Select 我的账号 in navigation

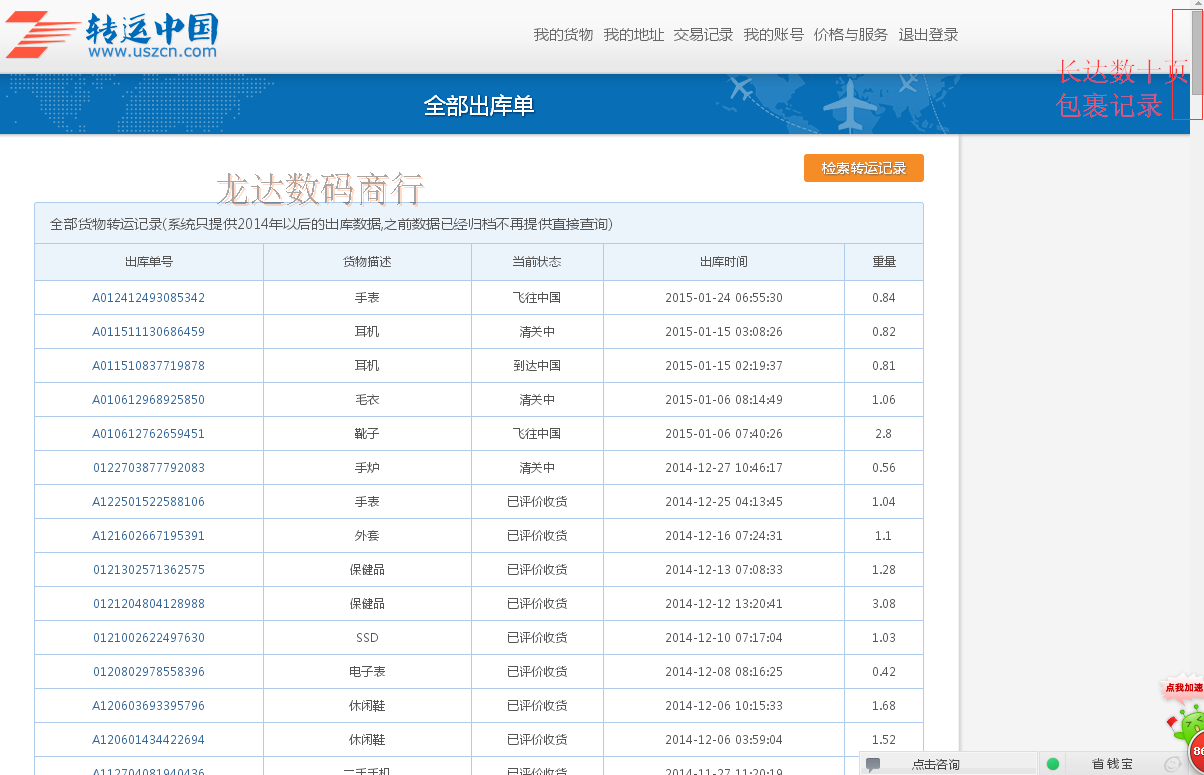coord(773,35)
